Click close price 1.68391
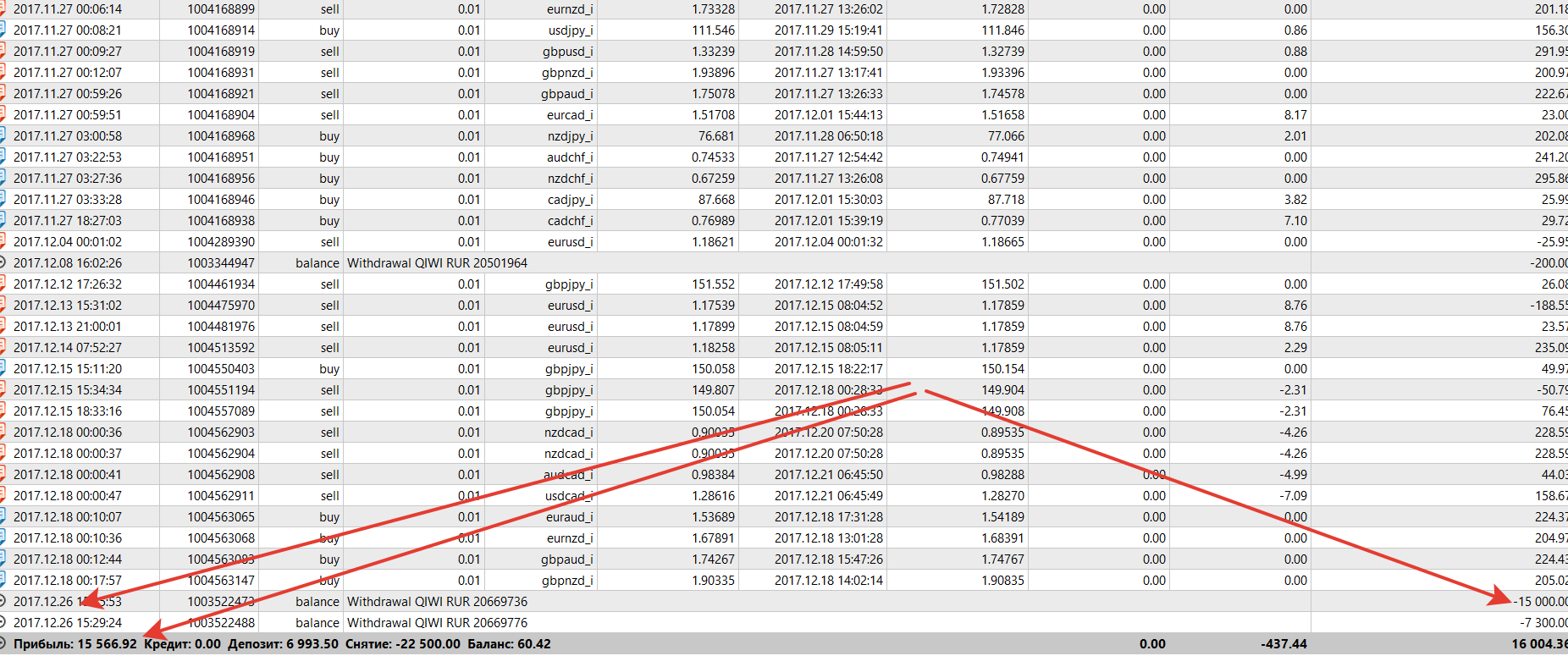This screenshot has width=1568, height=667. 1002,537
